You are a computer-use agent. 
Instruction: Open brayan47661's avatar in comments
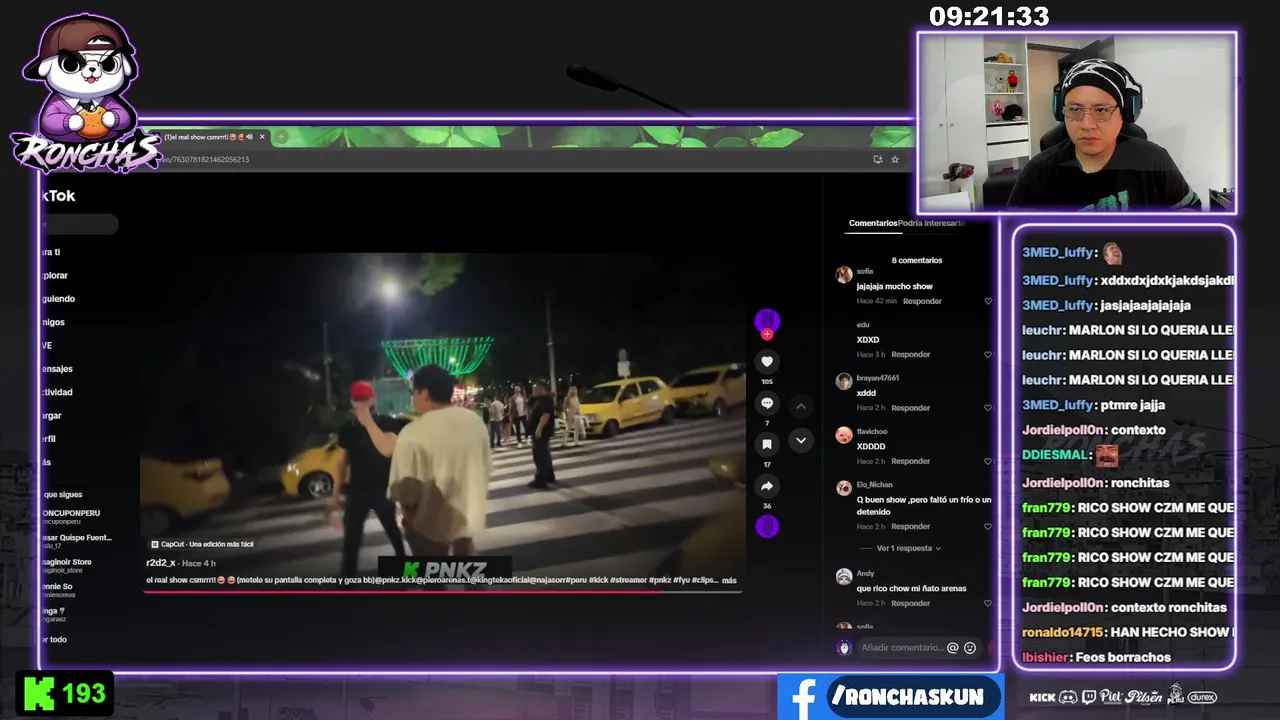point(844,381)
